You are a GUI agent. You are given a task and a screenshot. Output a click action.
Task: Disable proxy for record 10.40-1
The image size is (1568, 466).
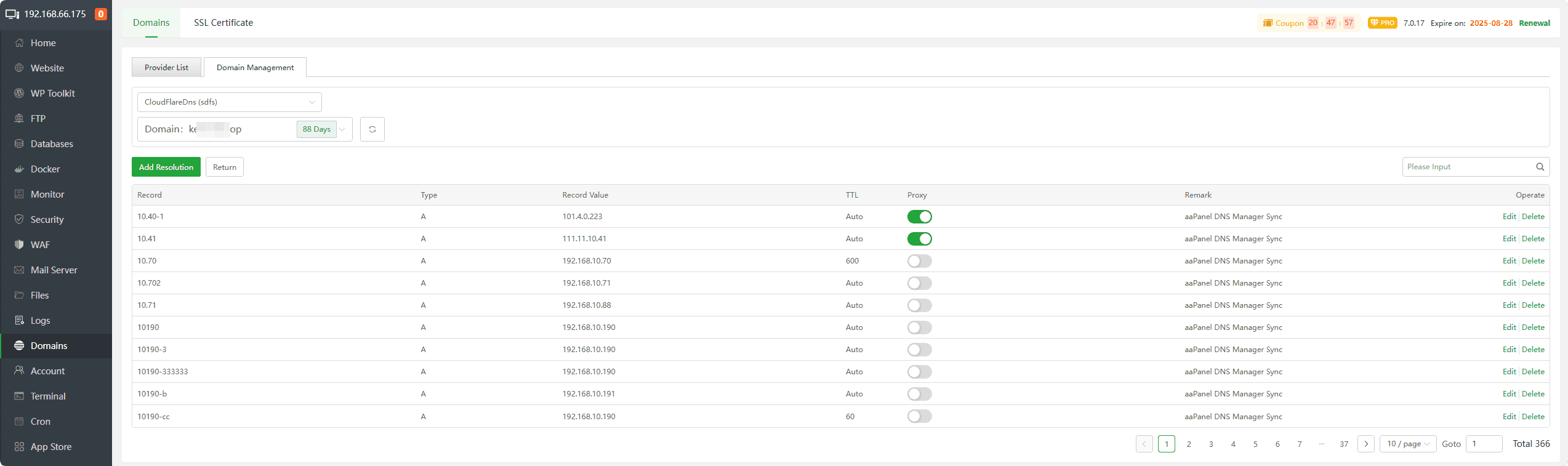[920, 217]
